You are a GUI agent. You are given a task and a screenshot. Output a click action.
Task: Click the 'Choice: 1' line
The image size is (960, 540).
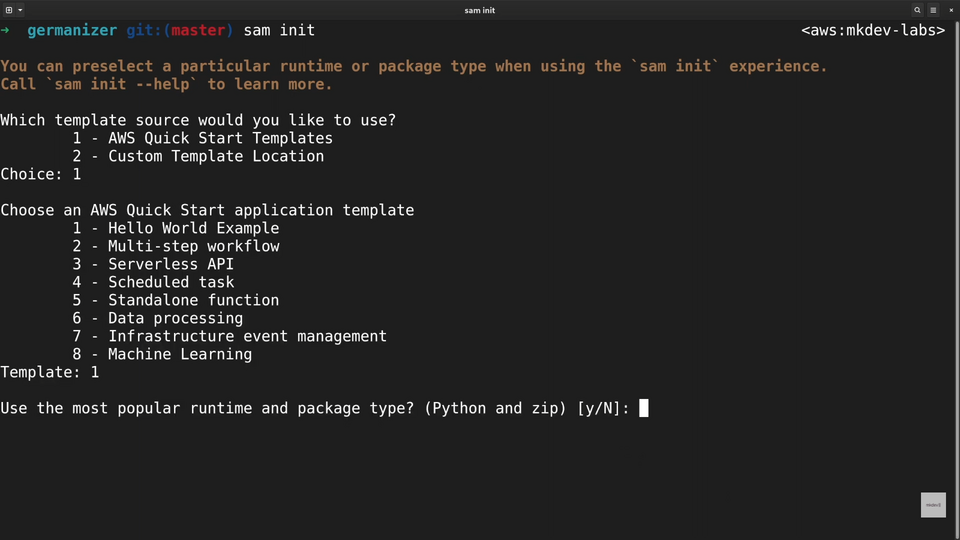[41, 174]
